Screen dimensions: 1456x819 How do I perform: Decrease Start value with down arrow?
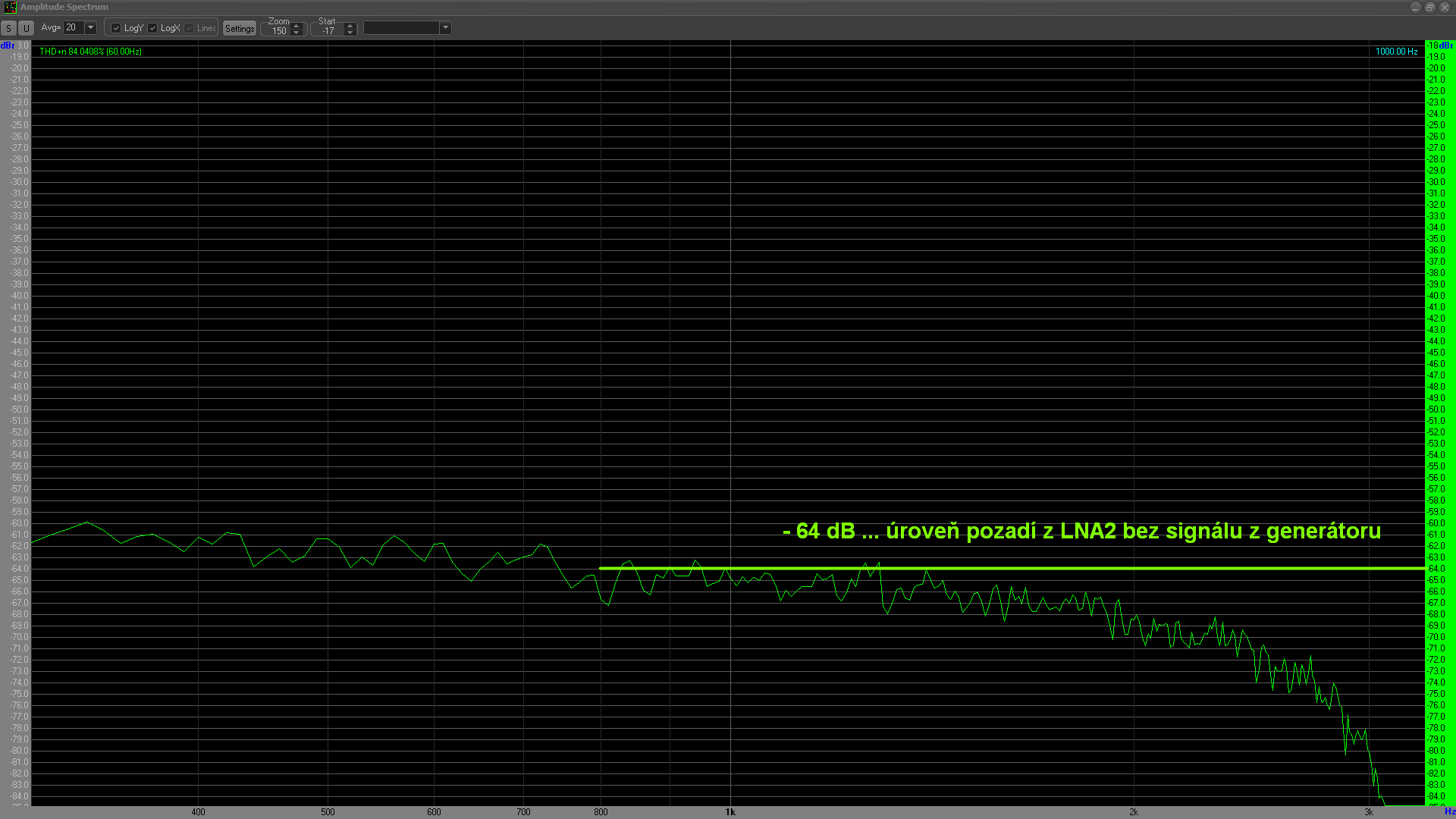click(350, 33)
